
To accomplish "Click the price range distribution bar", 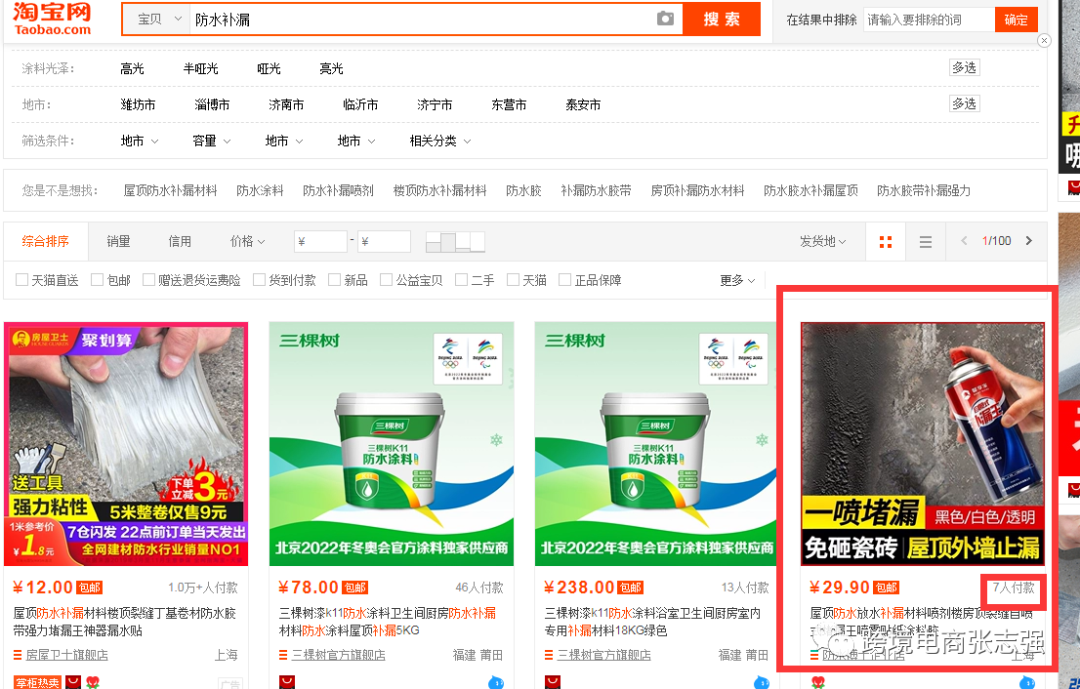I will pos(455,241).
